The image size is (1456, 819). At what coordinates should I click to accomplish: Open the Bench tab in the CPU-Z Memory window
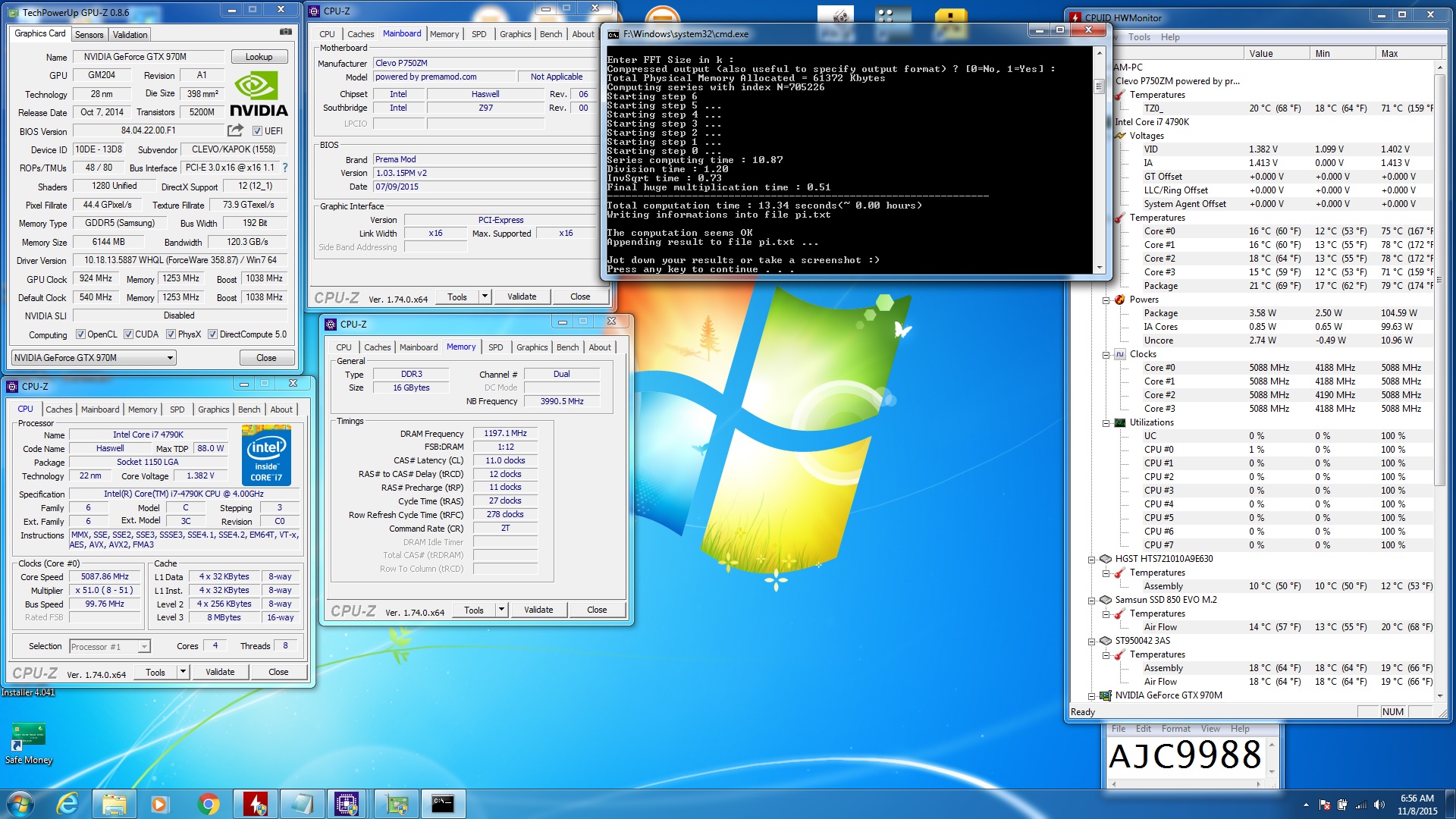pyautogui.click(x=567, y=347)
